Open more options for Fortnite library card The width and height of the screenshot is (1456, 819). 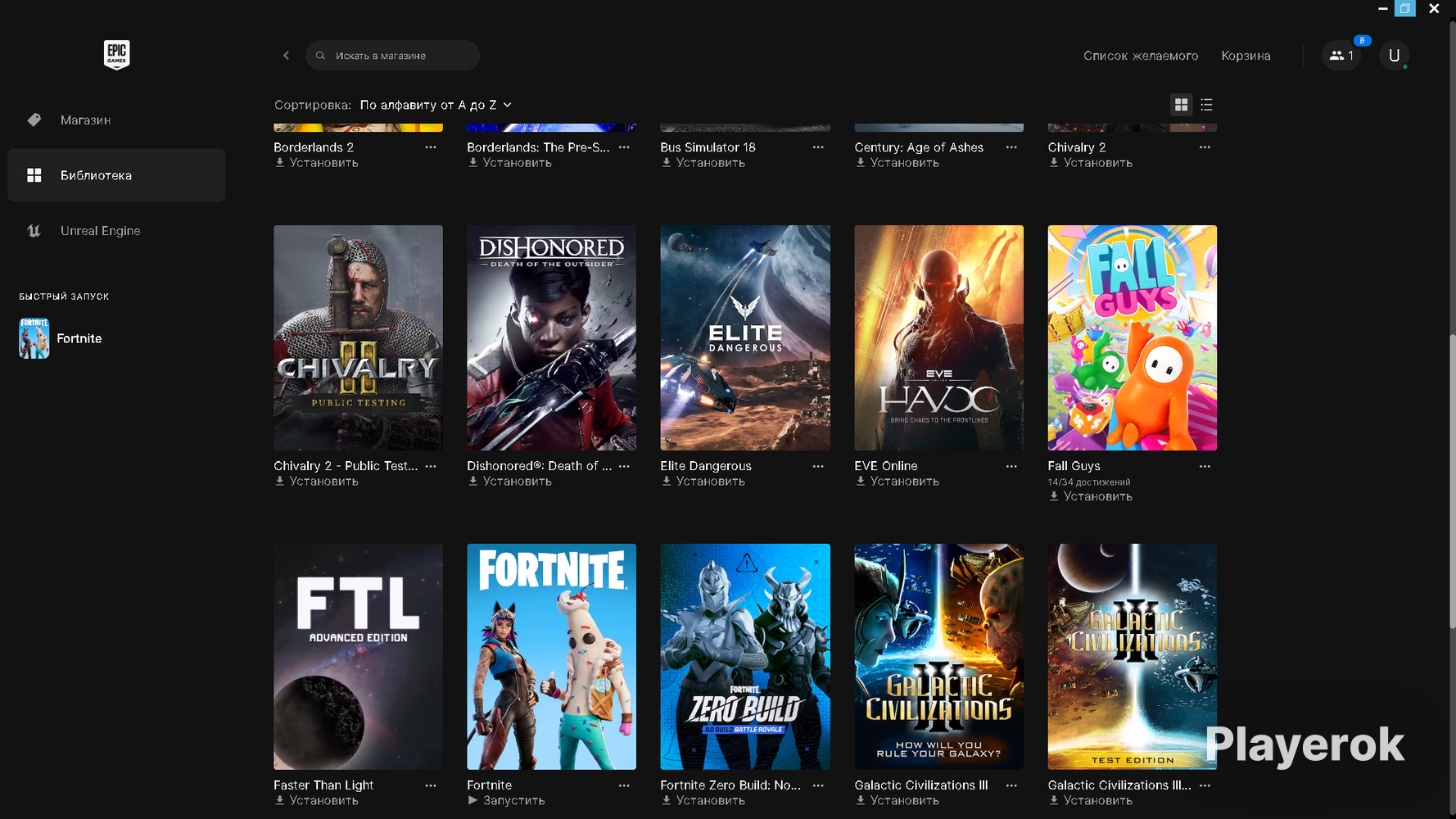624,785
